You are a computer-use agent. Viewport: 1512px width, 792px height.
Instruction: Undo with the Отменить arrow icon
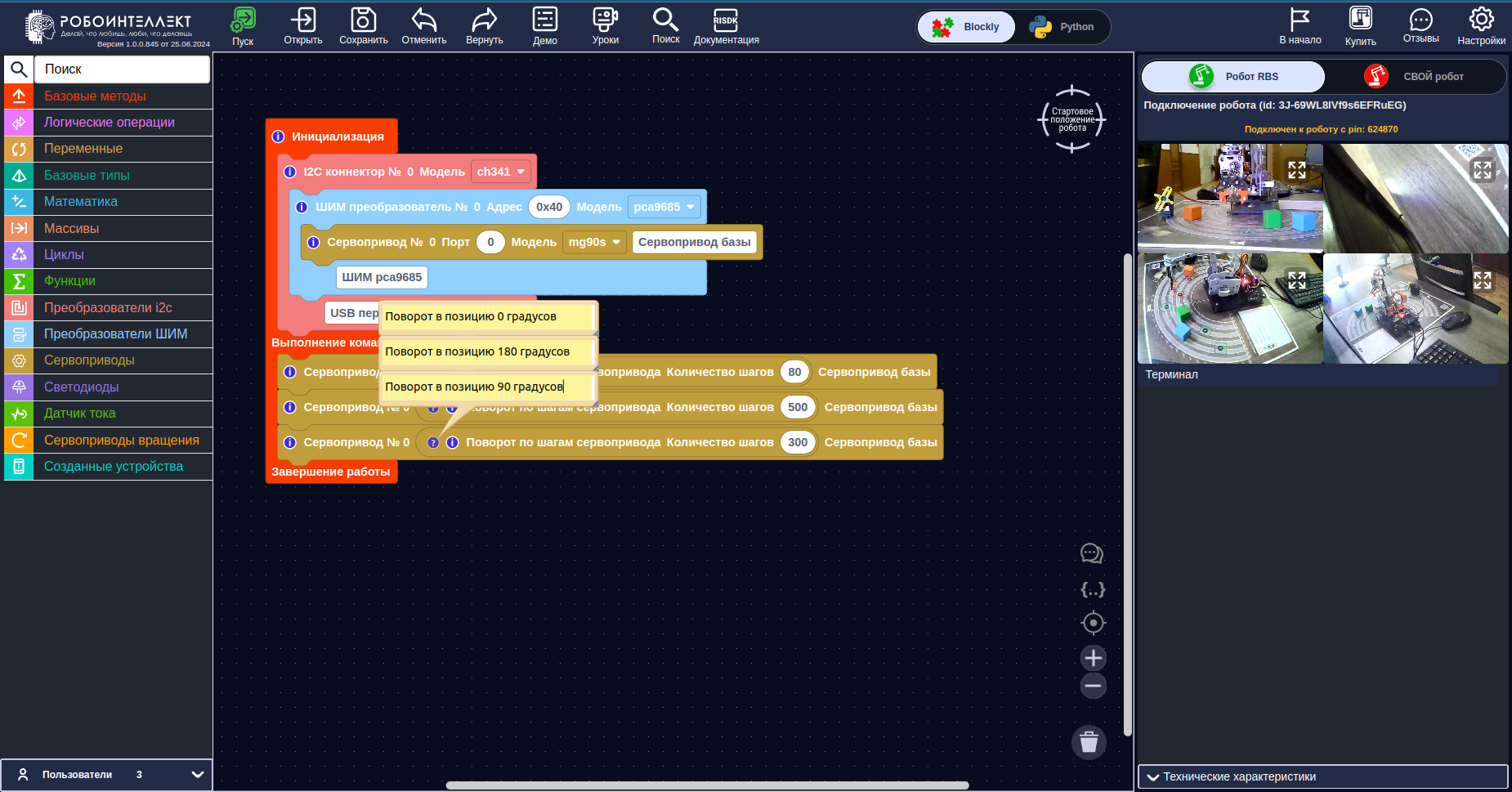pos(424,20)
